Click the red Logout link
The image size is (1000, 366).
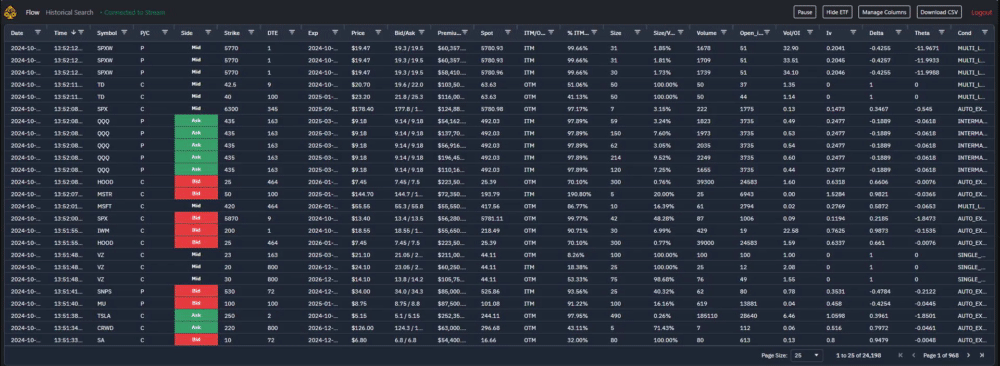(x=982, y=13)
